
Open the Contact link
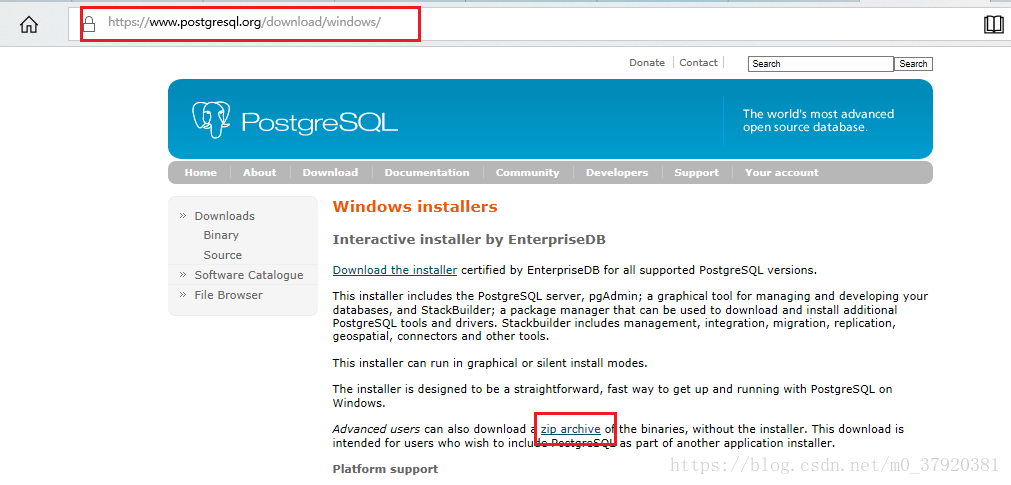pos(698,63)
